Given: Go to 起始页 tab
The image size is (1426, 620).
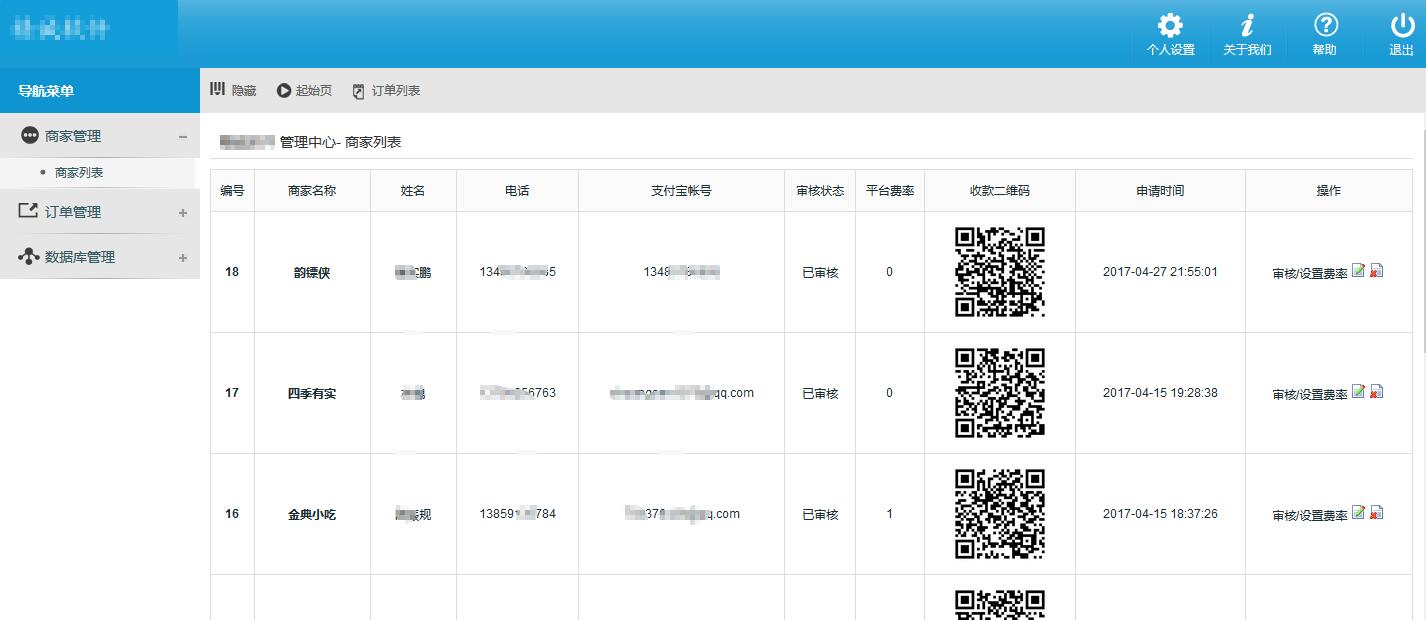Looking at the screenshot, I should pos(314,90).
